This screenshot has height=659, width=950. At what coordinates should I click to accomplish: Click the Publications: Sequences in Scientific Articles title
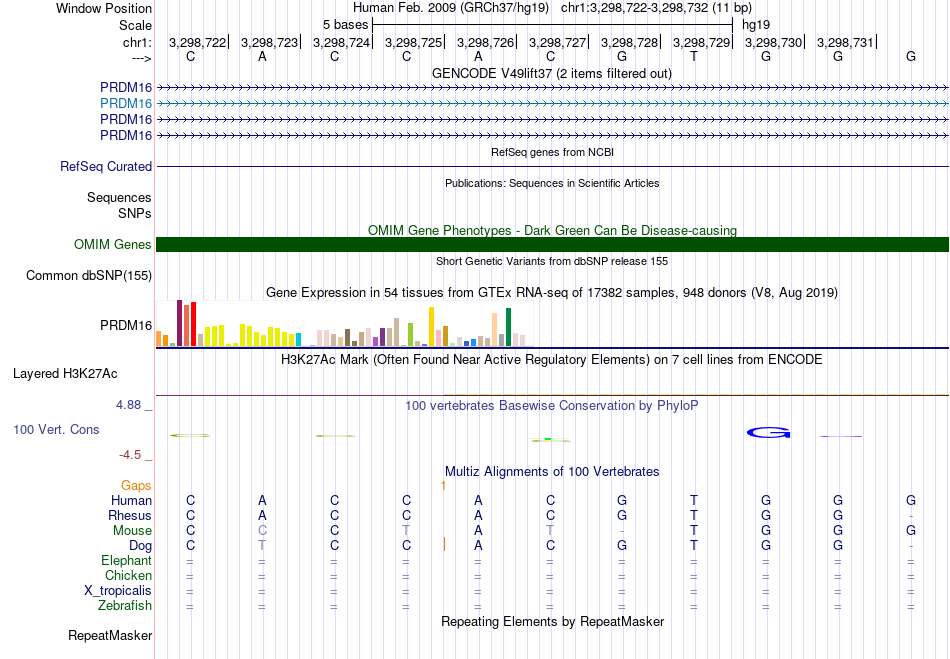coord(552,183)
